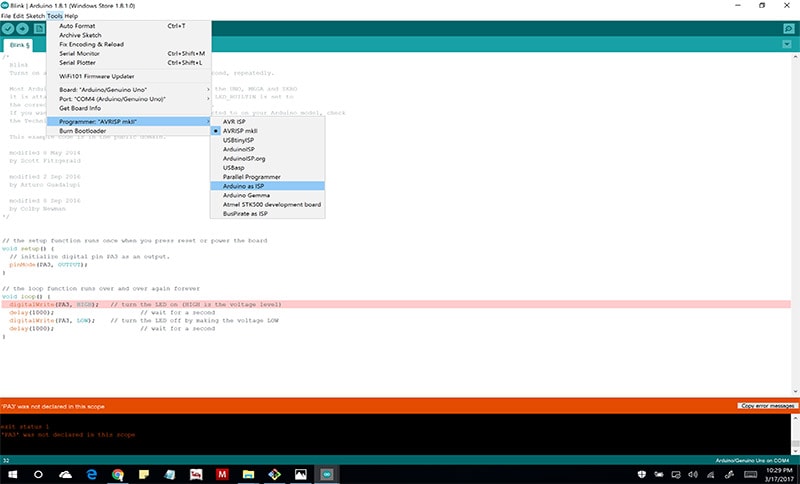This screenshot has height=484, width=800.
Task: Expand the Board submenu
Action: point(129,89)
